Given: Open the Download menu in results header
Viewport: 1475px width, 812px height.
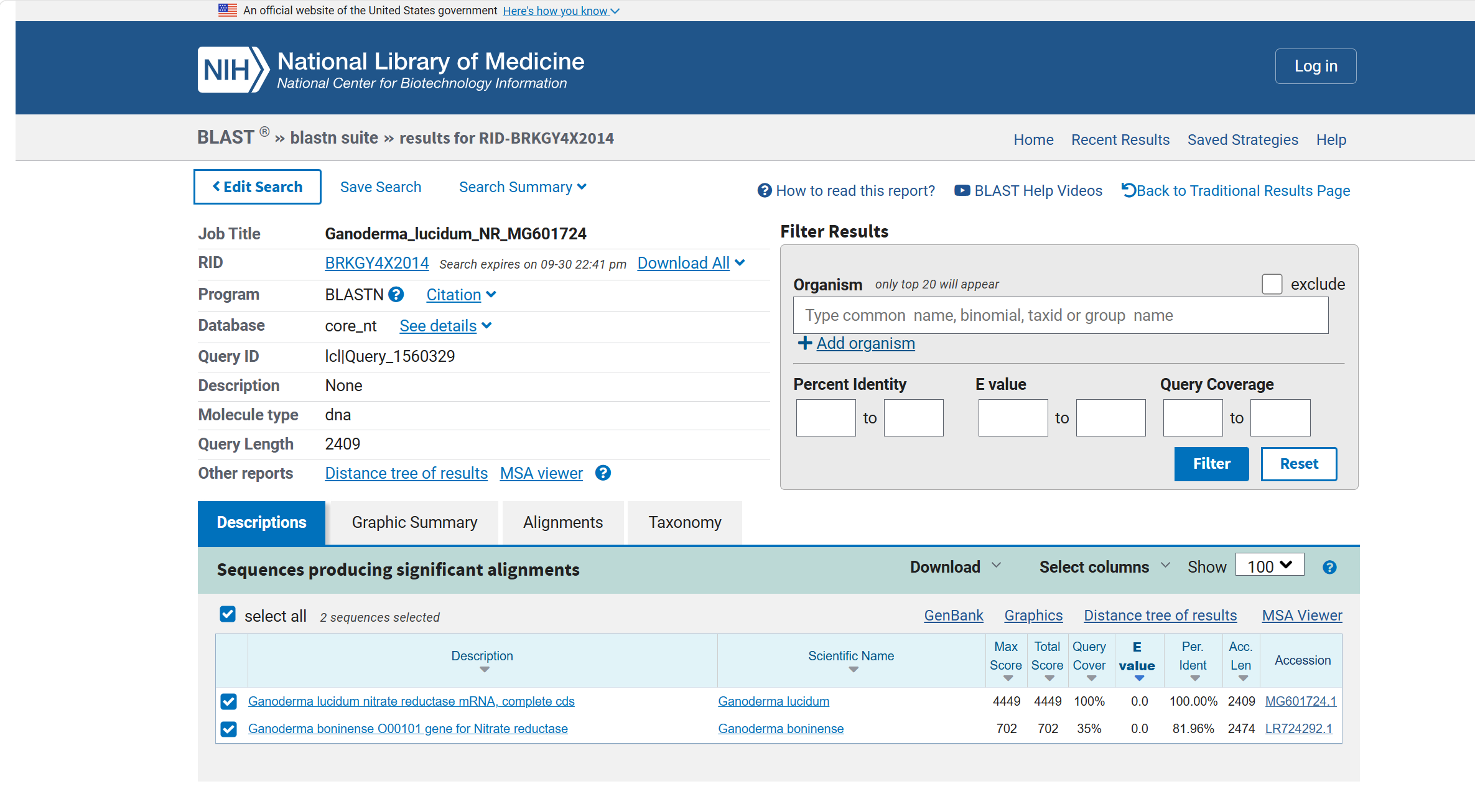Looking at the screenshot, I should pos(956,567).
